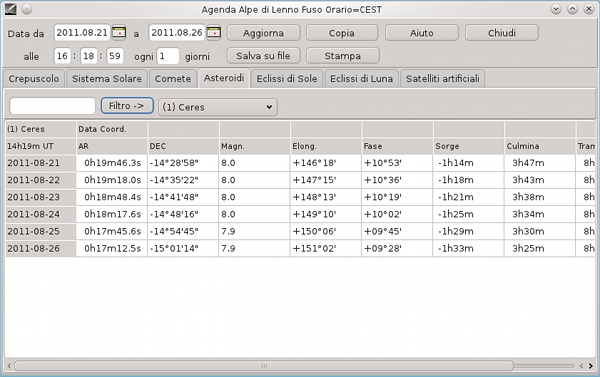This screenshot has width=600, height=377.
Task: Apply the Filtro -> button
Action: click(x=127, y=106)
